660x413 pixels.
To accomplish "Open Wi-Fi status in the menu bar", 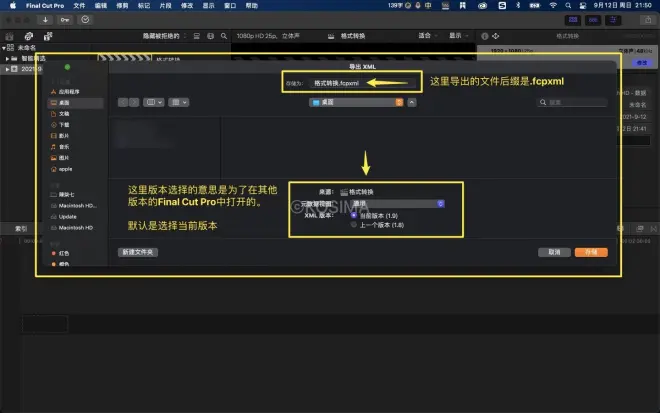I will pyautogui.click(x=553, y=5).
